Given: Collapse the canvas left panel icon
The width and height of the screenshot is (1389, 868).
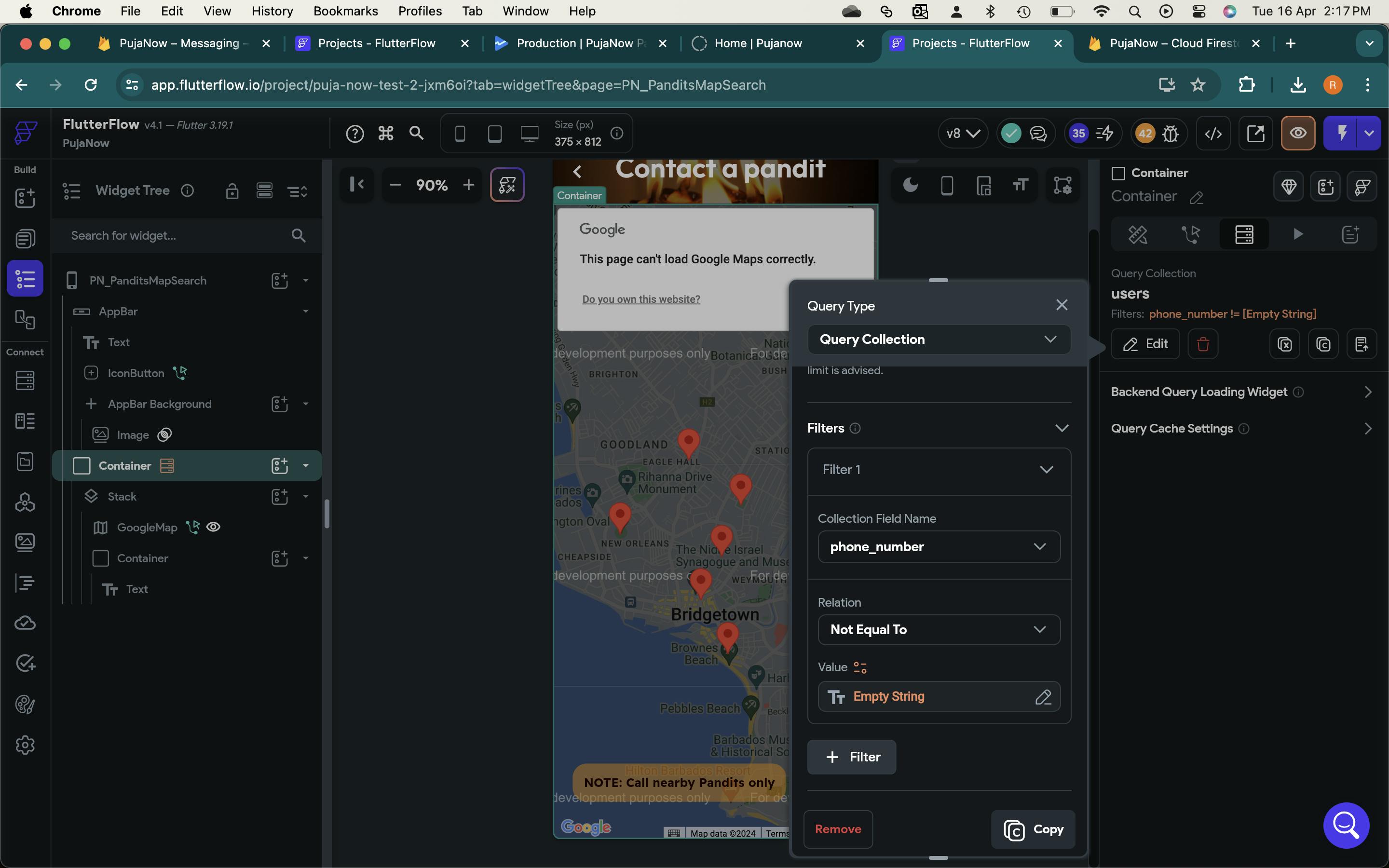Looking at the screenshot, I should [x=356, y=185].
